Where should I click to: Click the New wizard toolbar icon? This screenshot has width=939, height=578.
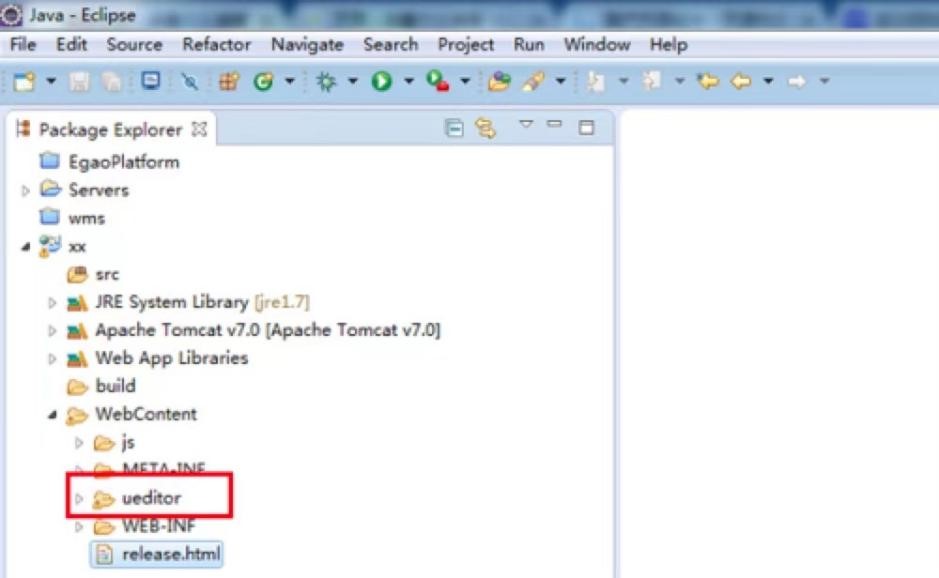coord(25,81)
